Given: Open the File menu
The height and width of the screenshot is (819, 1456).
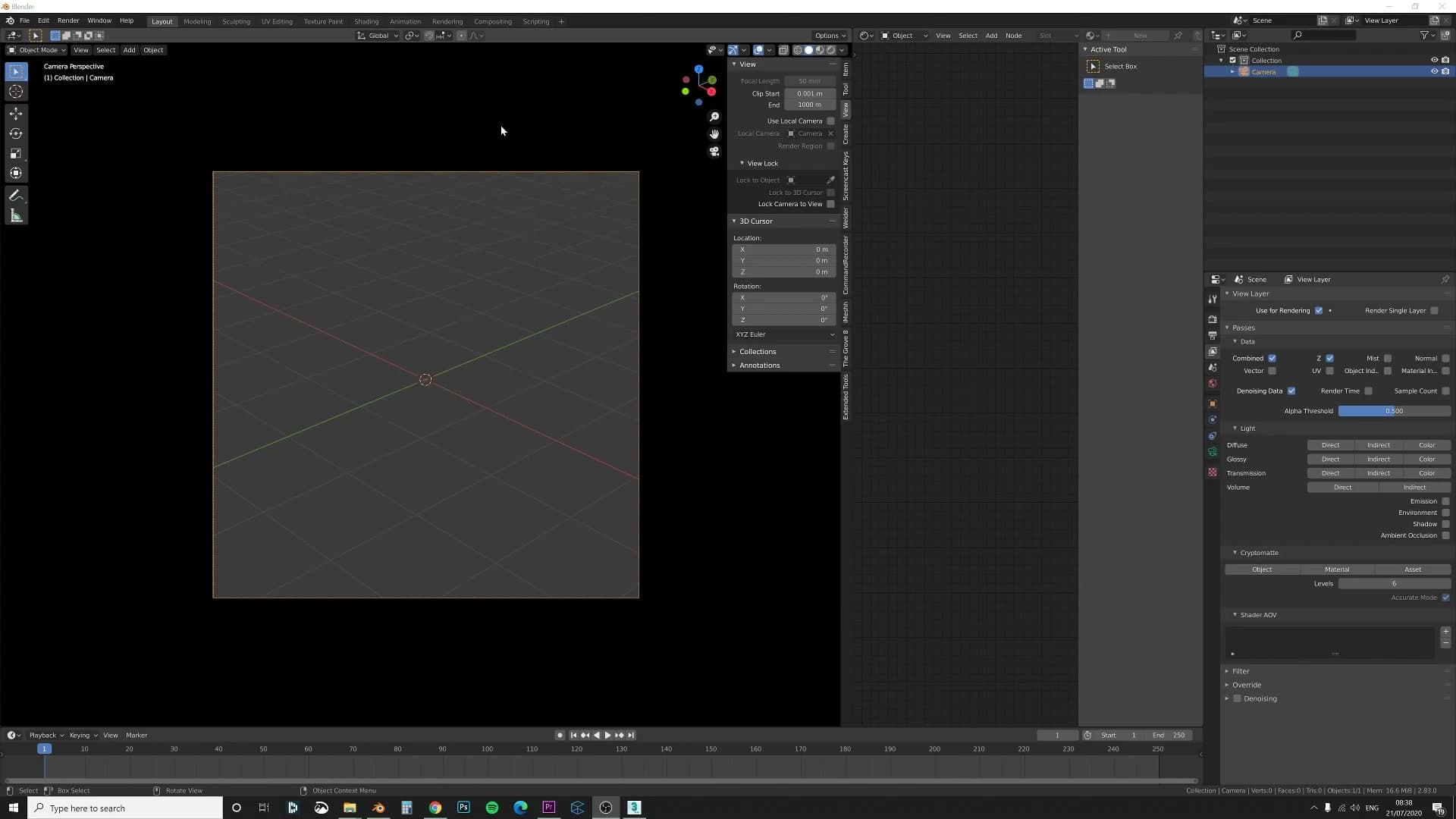Looking at the screenshot, I should (24, 21).
